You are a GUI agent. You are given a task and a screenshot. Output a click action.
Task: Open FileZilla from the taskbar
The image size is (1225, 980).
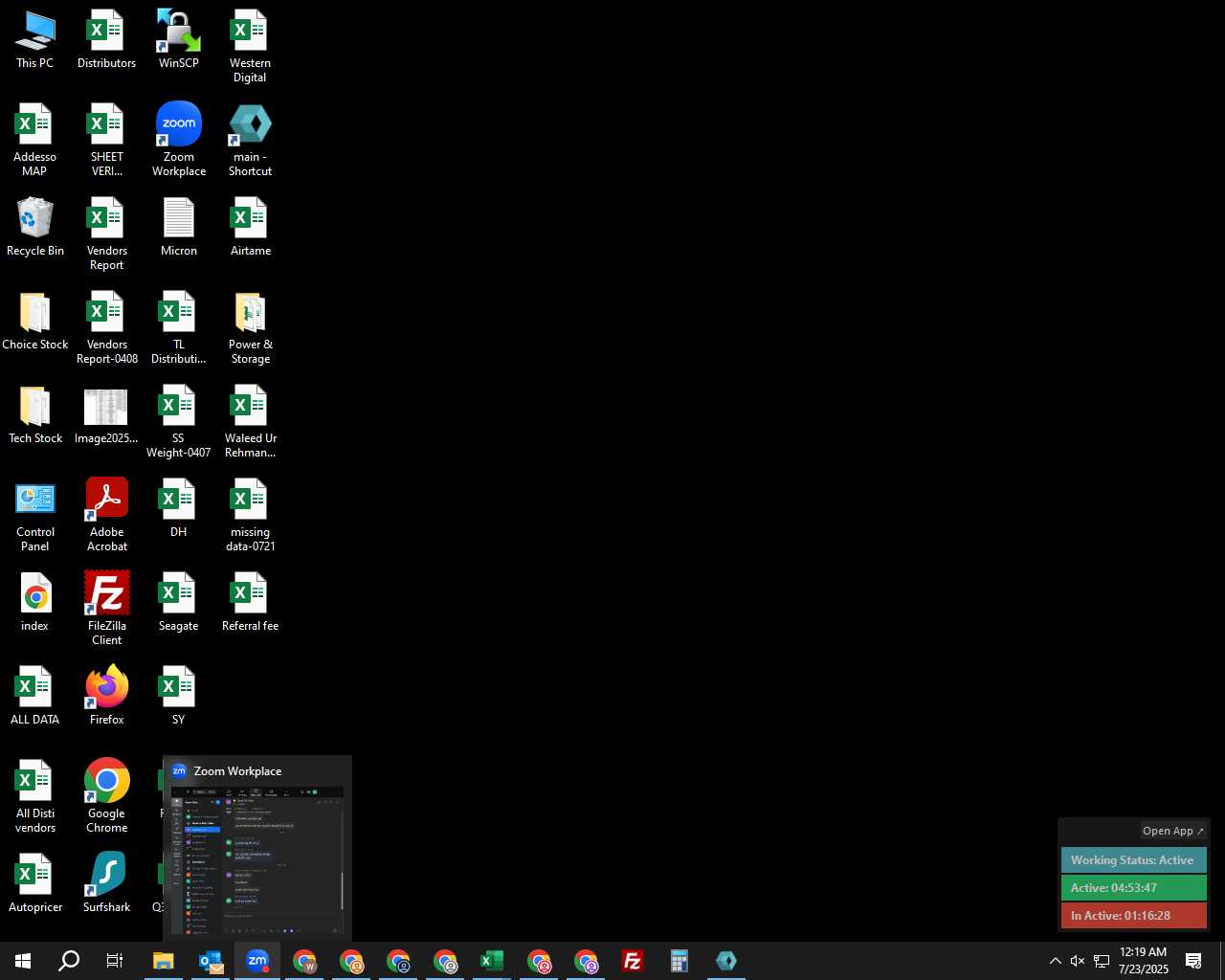pos(633,961)
